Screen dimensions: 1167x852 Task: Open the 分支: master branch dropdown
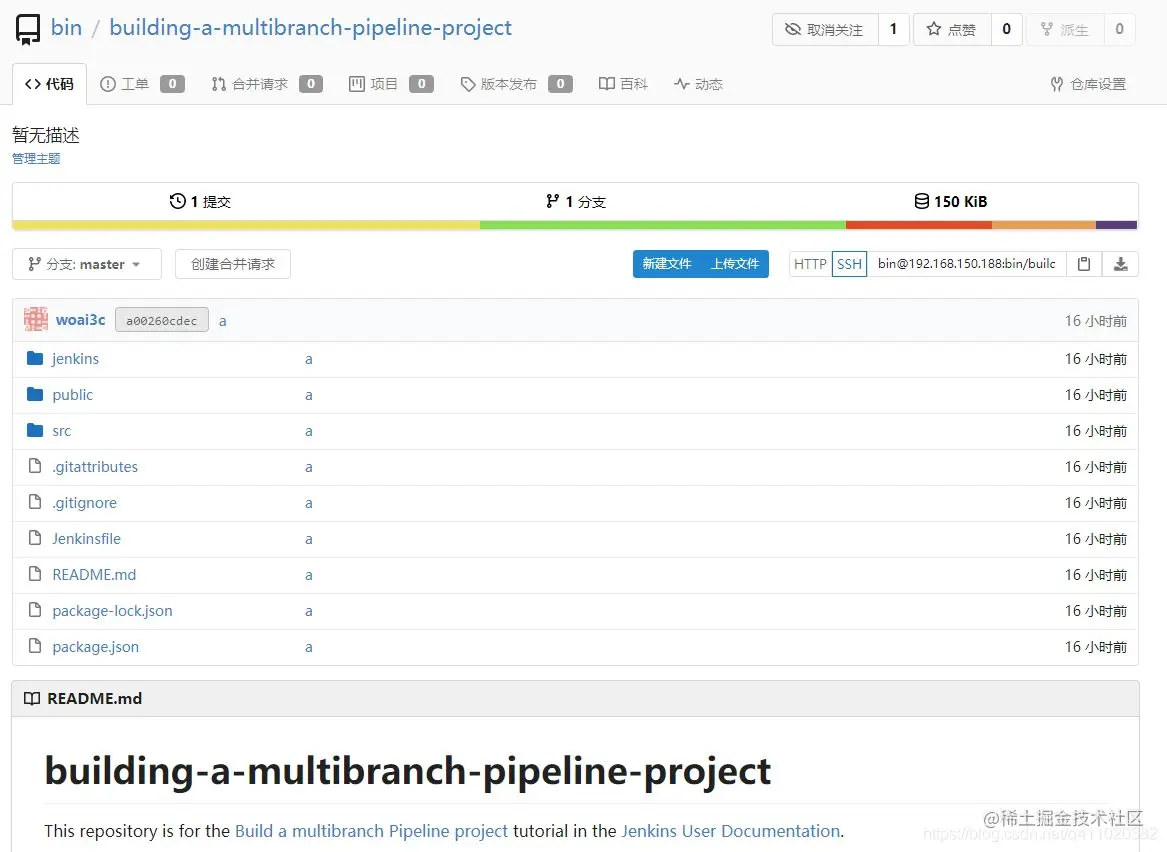click(87, 263)
